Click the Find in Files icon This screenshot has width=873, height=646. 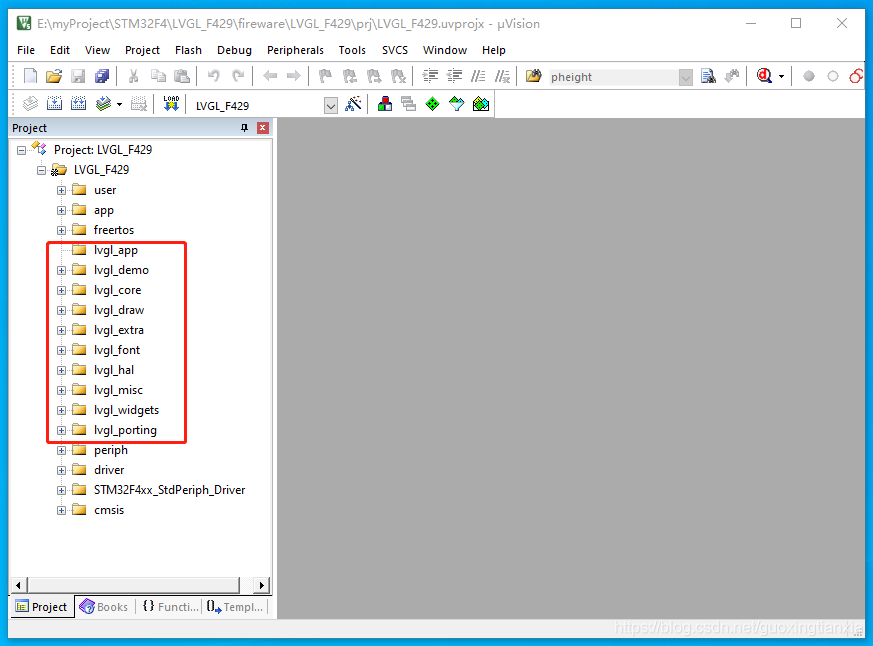[533, 76]
